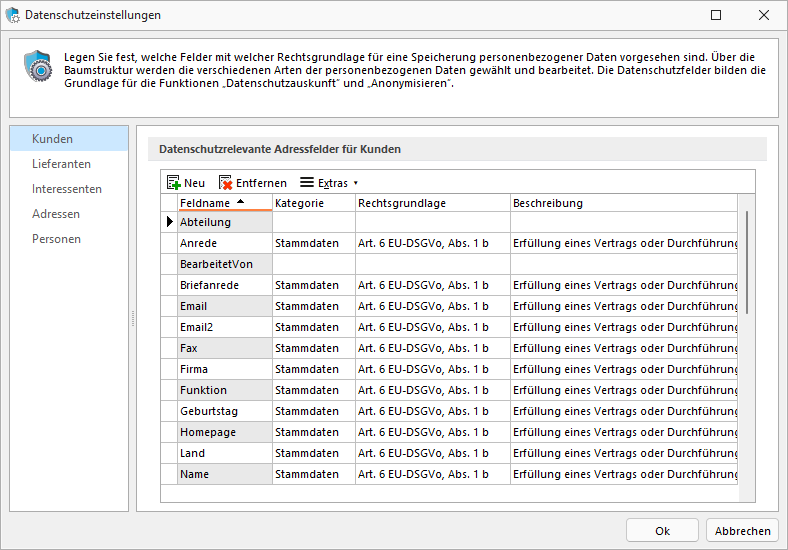Click the table's vertical scrollbar thumb
788x550 pixels.
[747, 262]
